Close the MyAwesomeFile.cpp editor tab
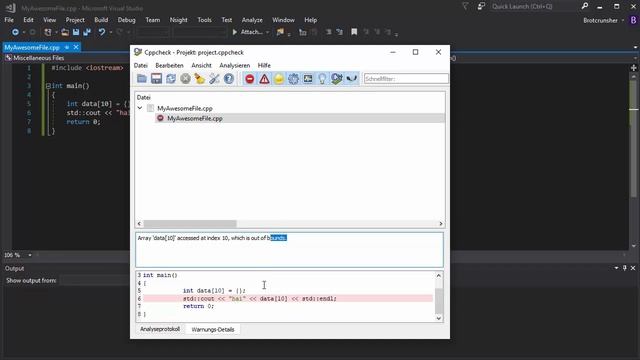The height and width of the screenshot is (360, 640). pyautogui.click(x=76, y=47)
